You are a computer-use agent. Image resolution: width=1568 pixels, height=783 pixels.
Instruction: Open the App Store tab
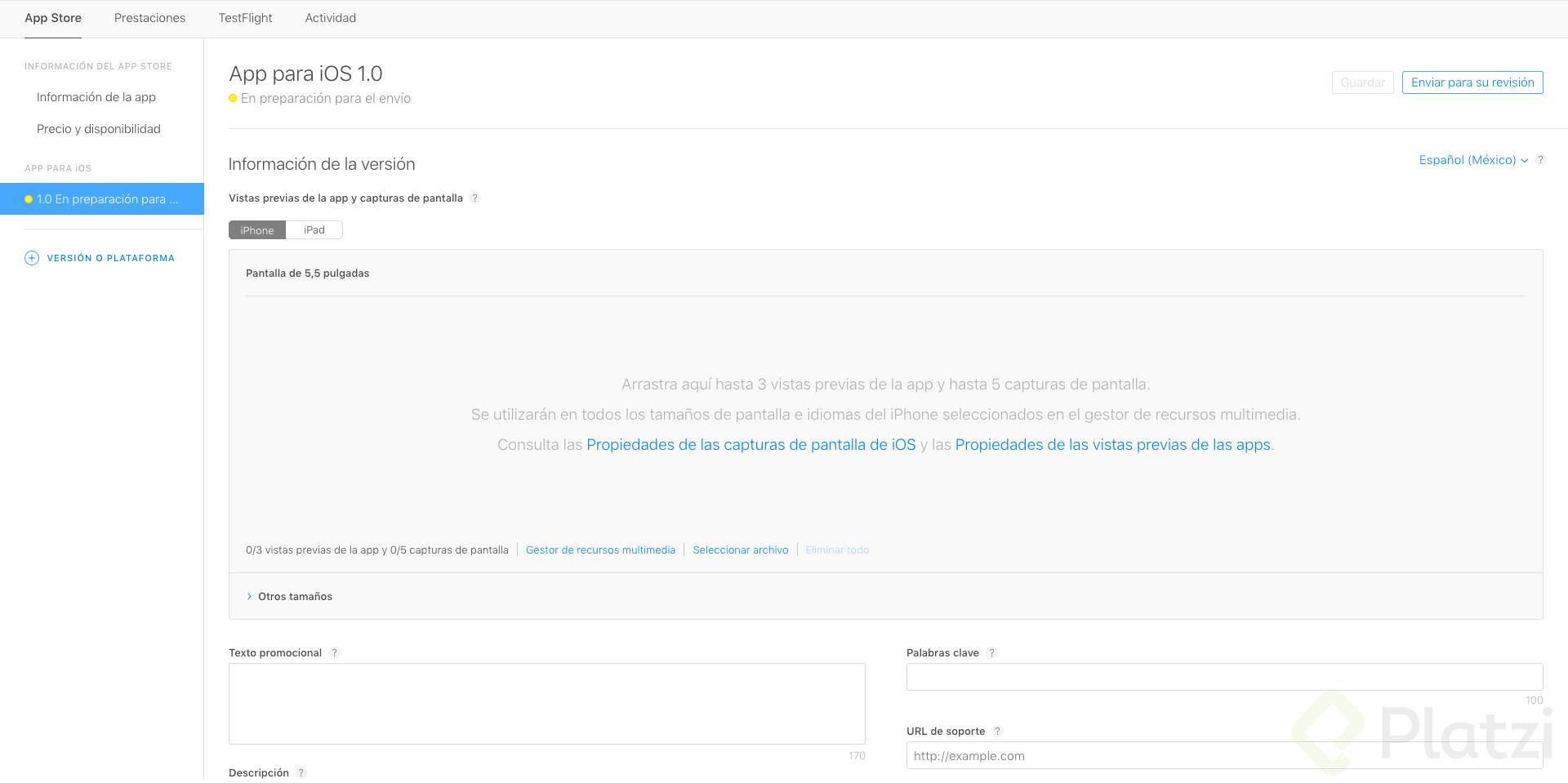pyautogui.click(x=53, y=18)
